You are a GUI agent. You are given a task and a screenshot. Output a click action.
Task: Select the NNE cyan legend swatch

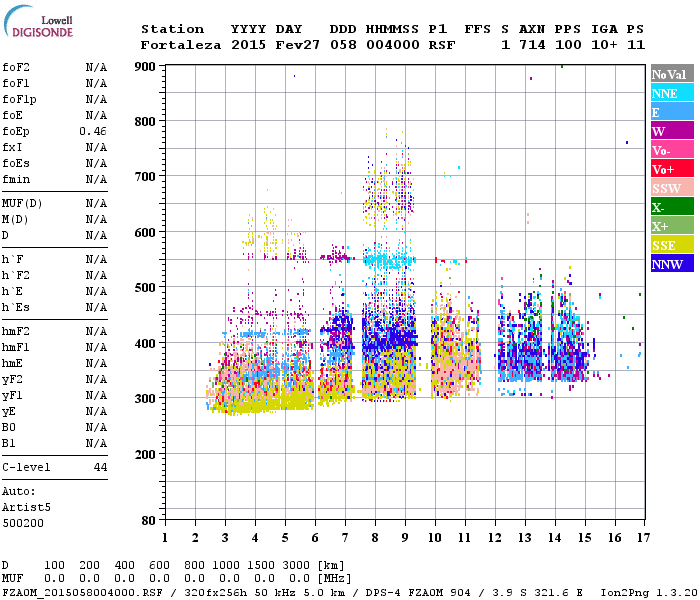pyautogui.click(x=672, y=93)
